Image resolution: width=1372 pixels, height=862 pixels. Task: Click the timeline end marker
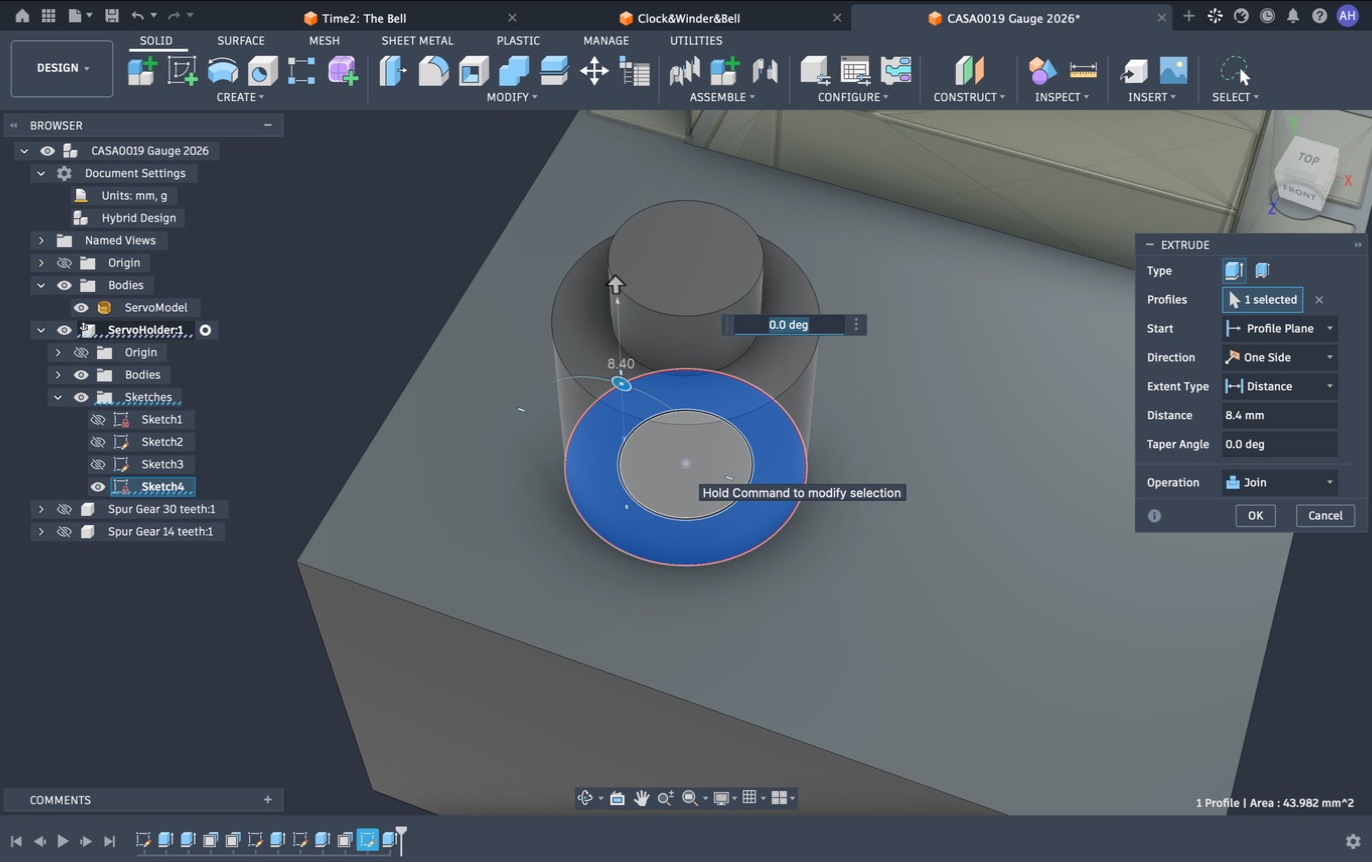click(401, 840)
